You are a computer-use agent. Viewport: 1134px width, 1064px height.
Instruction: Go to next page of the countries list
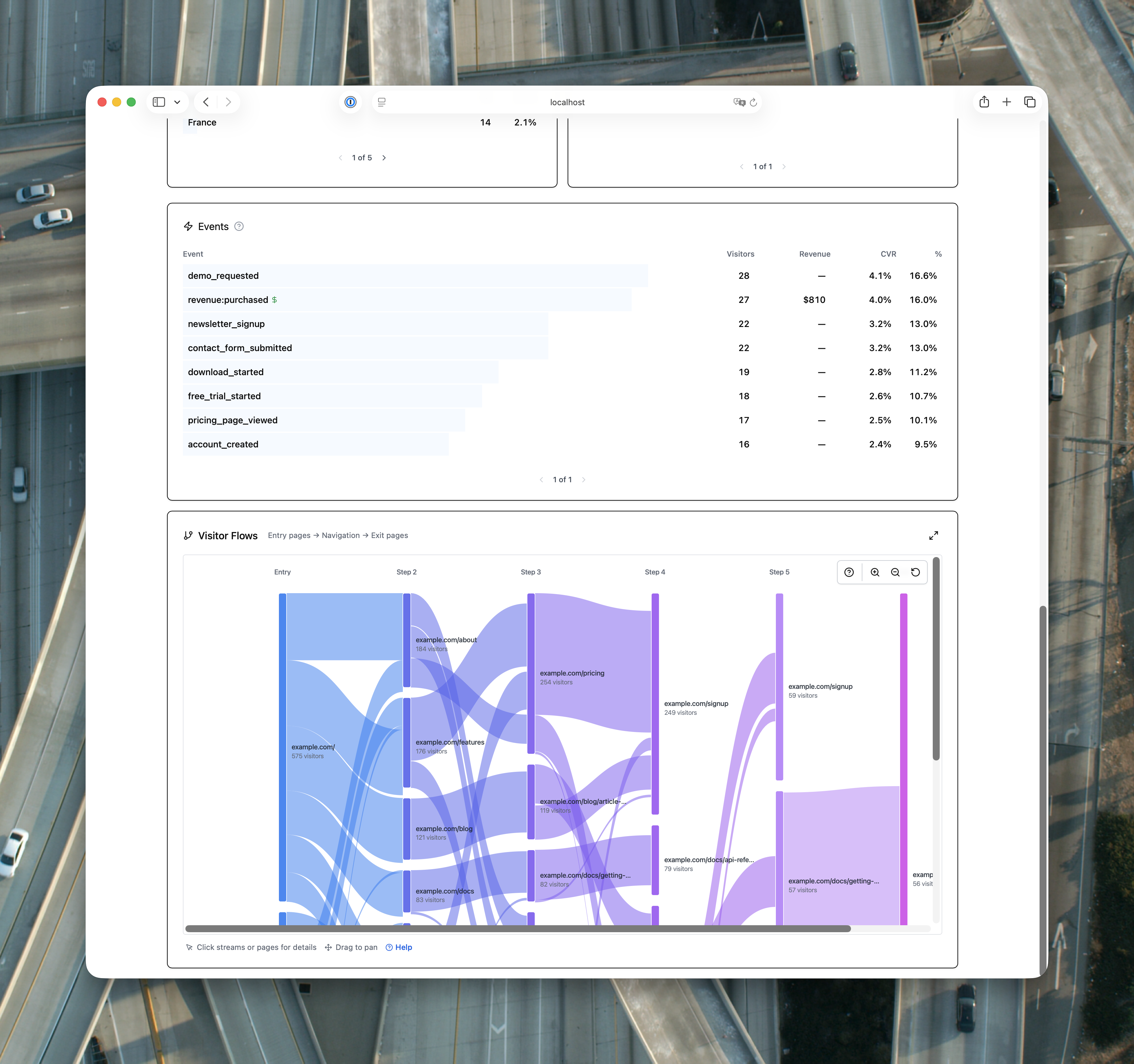384,158
